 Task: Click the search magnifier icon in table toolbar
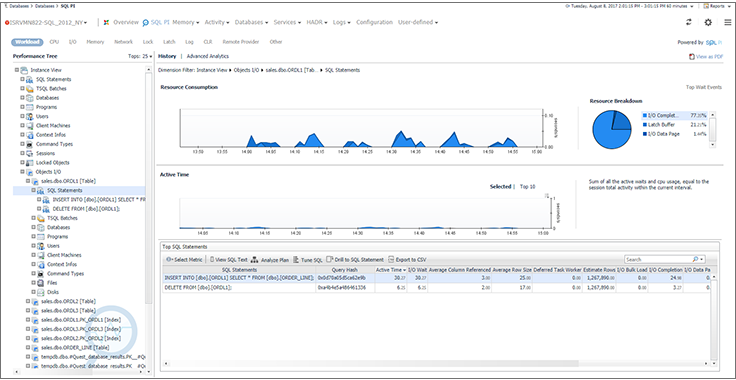pyautogui.click(x=695, y=259)
